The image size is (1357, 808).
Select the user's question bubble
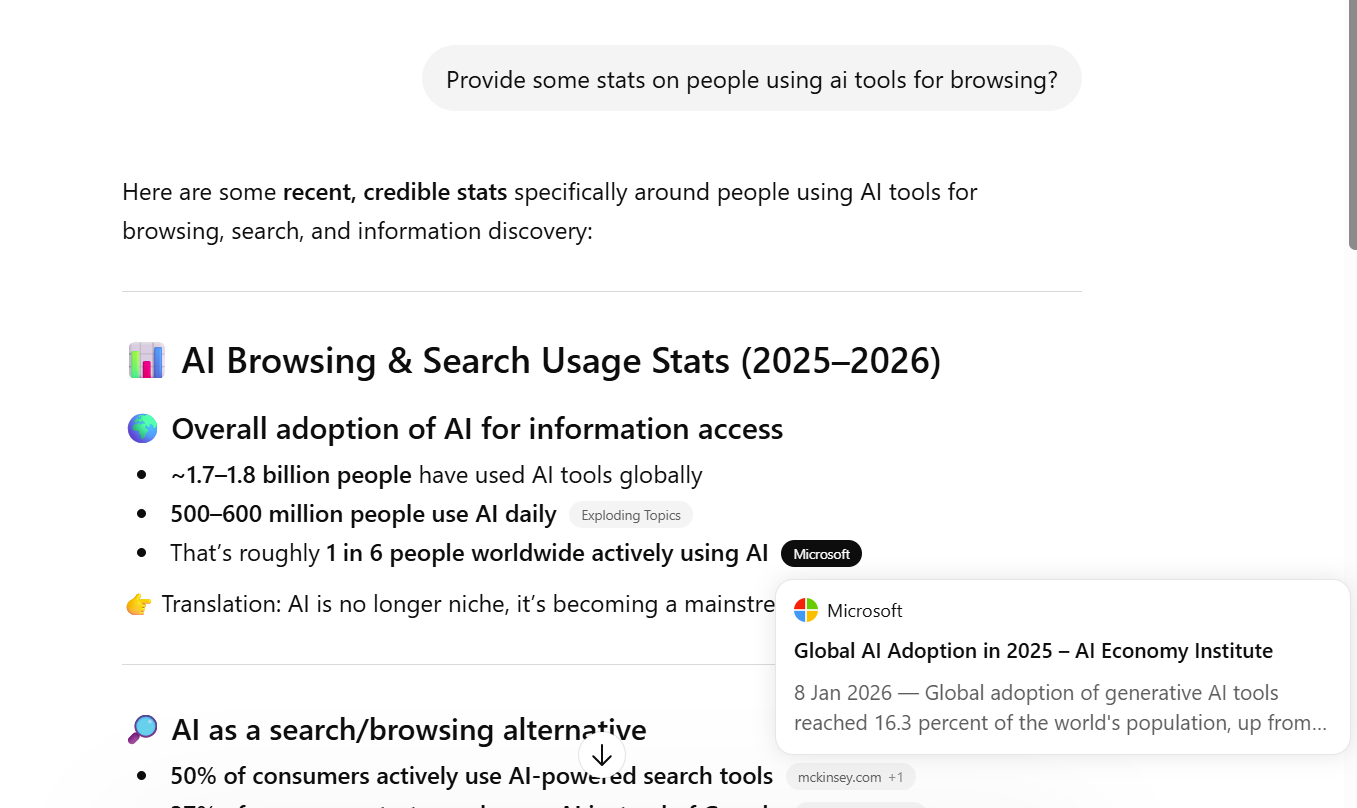tap(752, 78)
